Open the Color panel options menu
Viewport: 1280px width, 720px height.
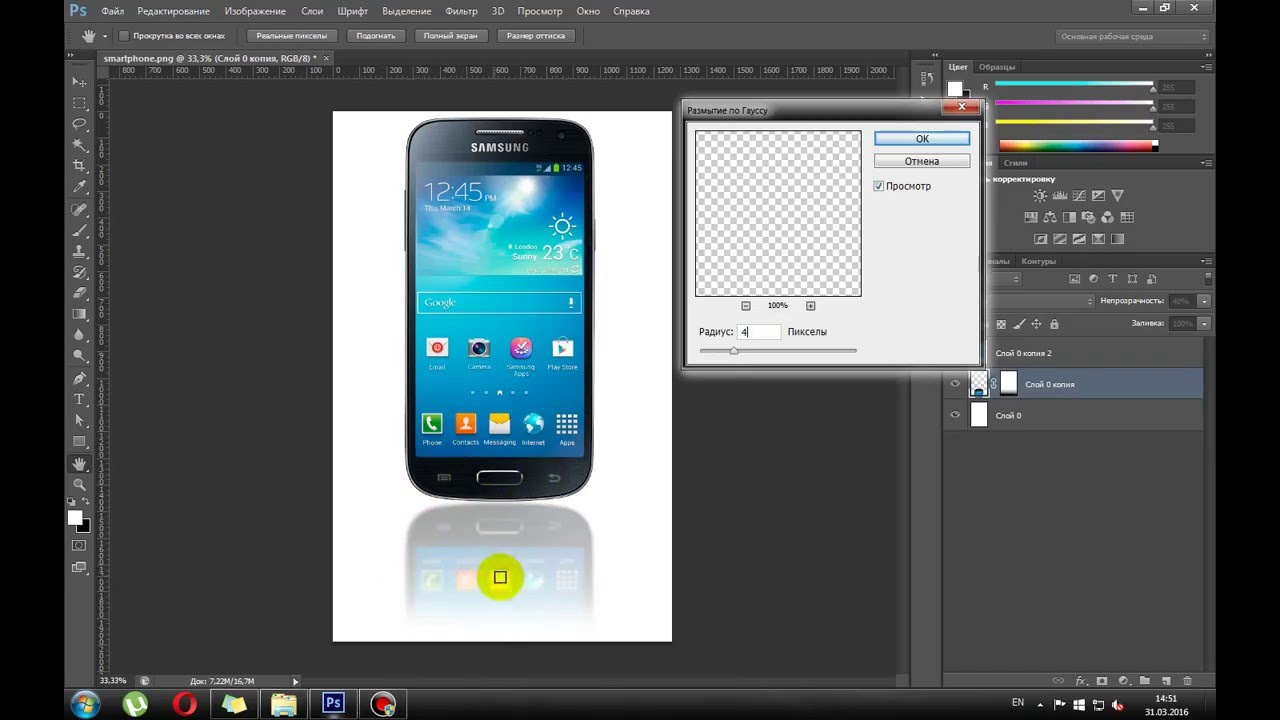coord(1205,67)
